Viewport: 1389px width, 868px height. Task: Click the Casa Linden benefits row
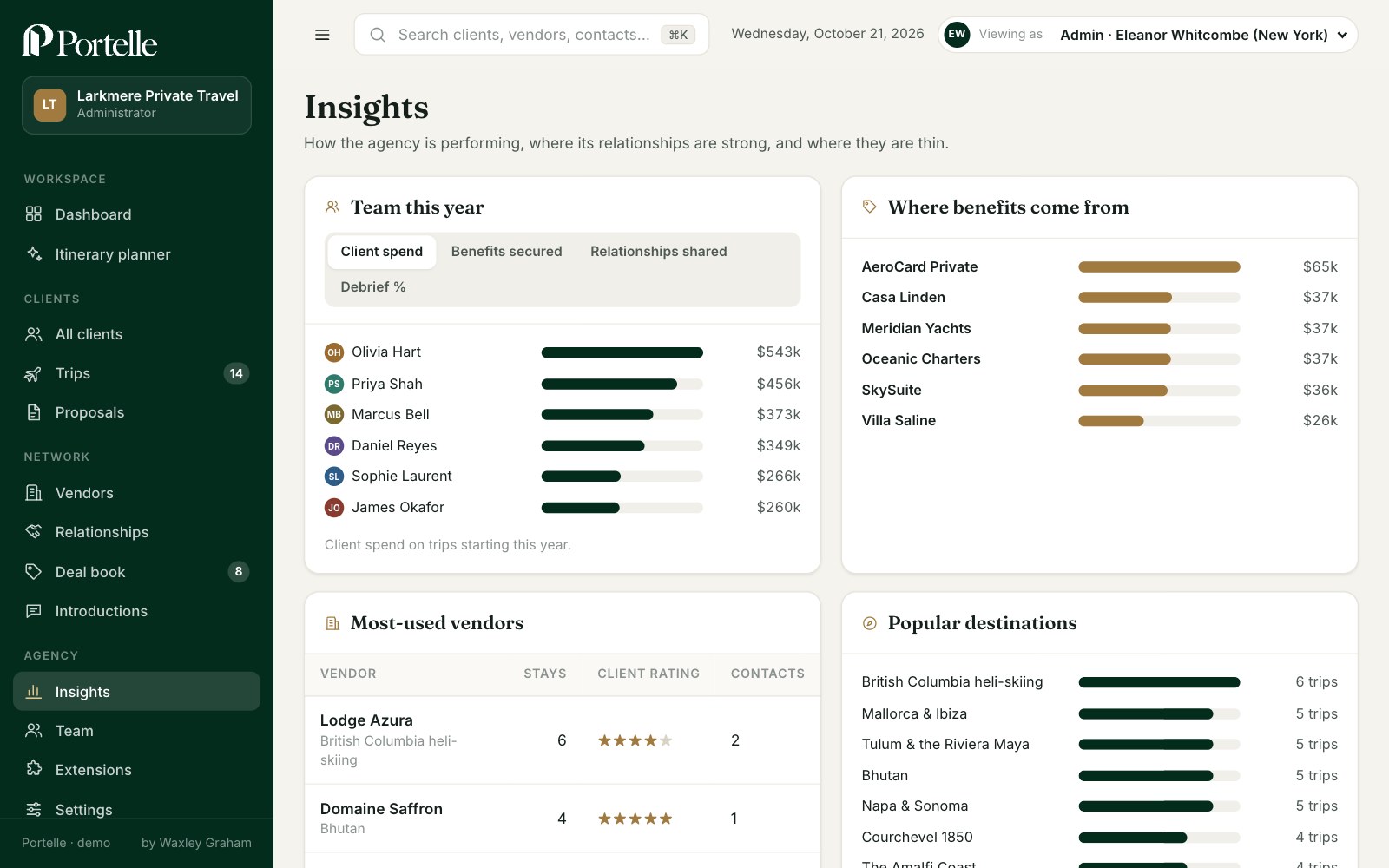click(1100, 298)
